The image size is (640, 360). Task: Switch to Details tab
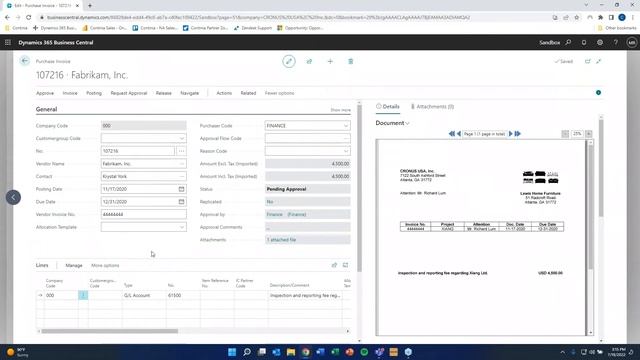pyautogui.click(x=388, y=107)
